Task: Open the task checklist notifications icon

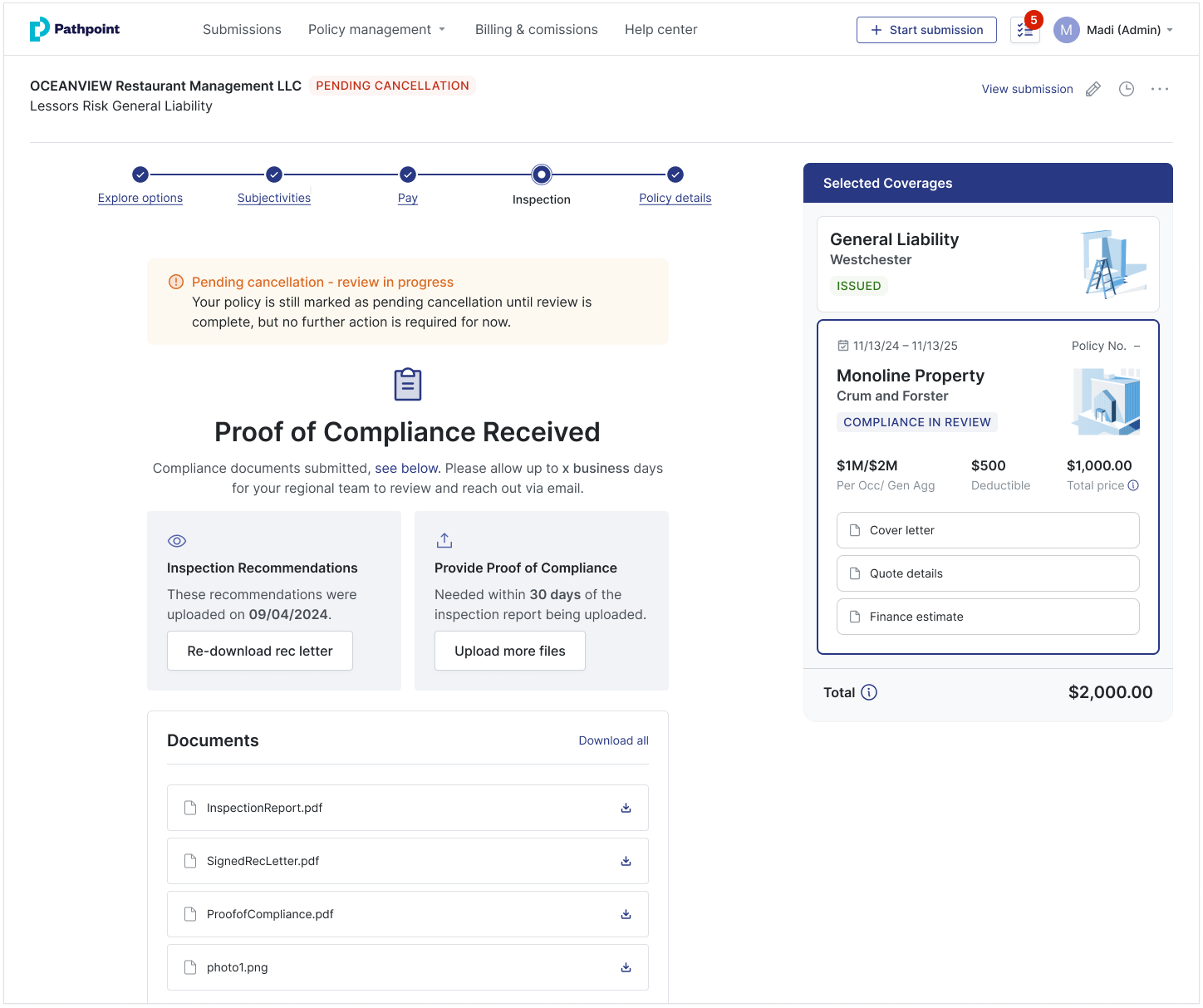Action: click(x=1025, y=30)
